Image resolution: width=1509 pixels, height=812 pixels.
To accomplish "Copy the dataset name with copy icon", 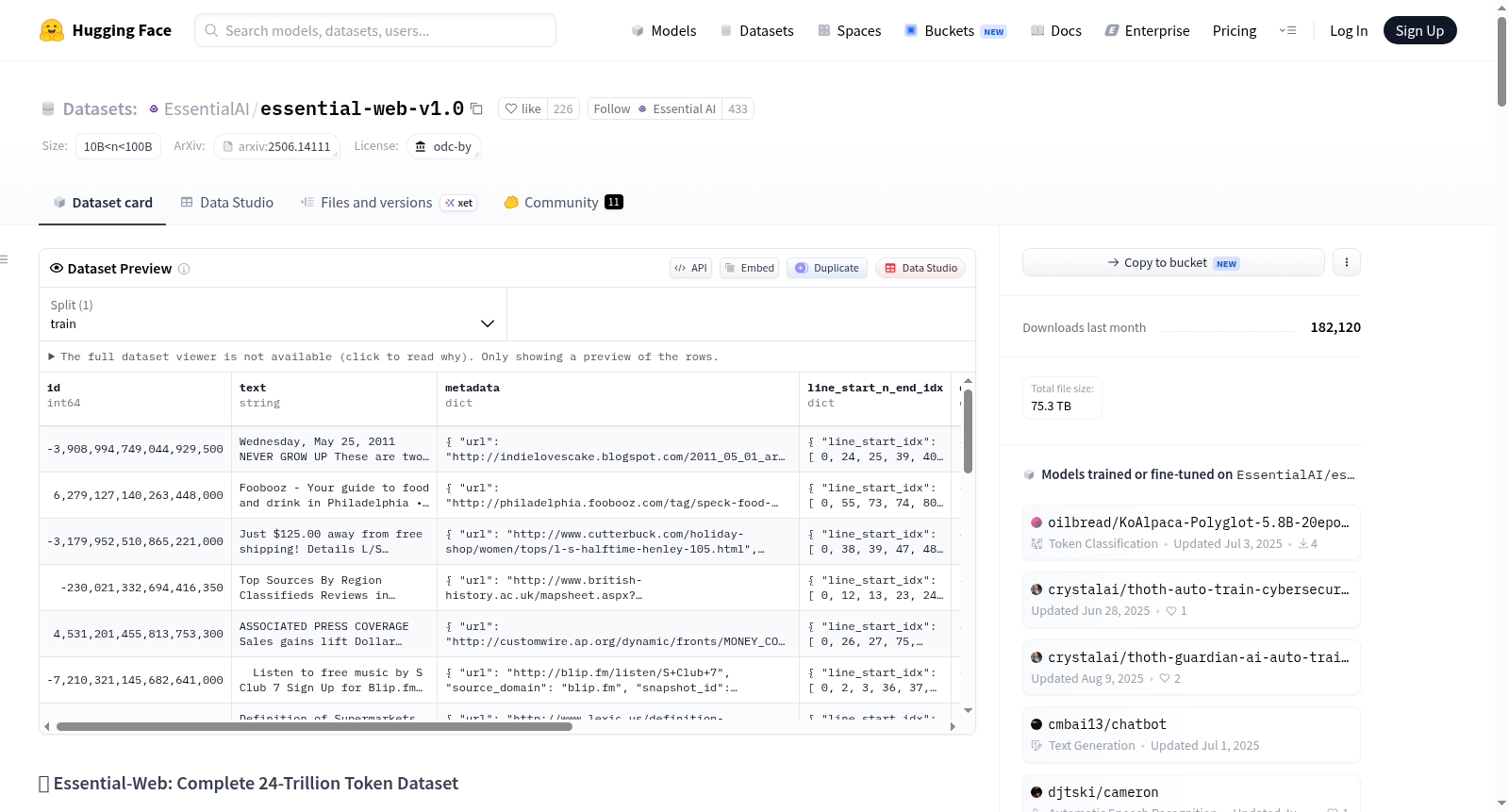I will pos(476,109).
